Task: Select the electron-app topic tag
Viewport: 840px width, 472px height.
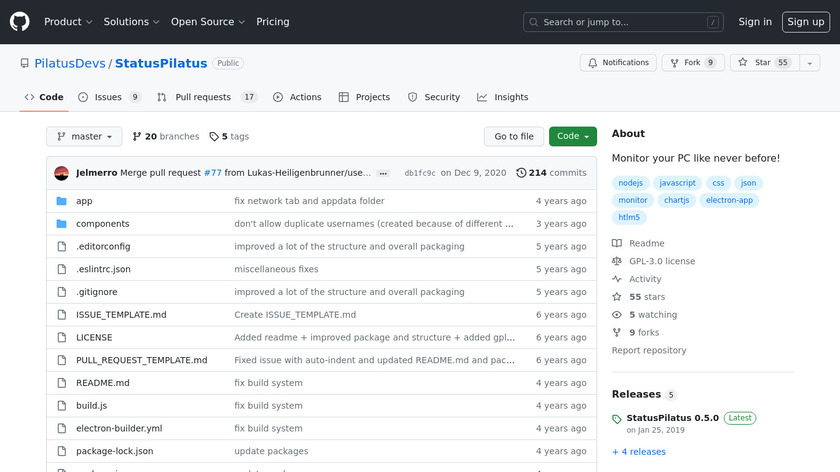Action: 731,200
